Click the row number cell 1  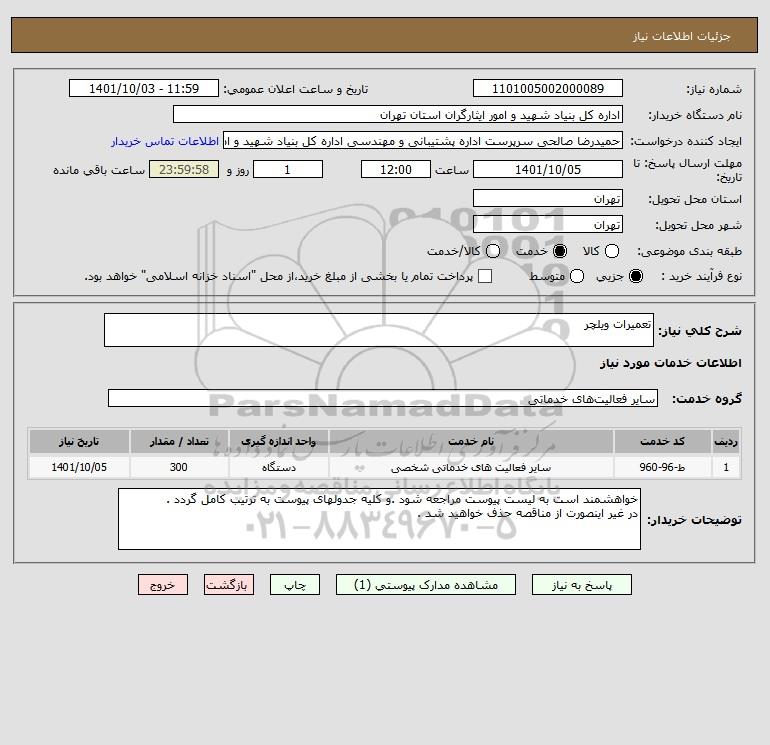pos(726,467)
